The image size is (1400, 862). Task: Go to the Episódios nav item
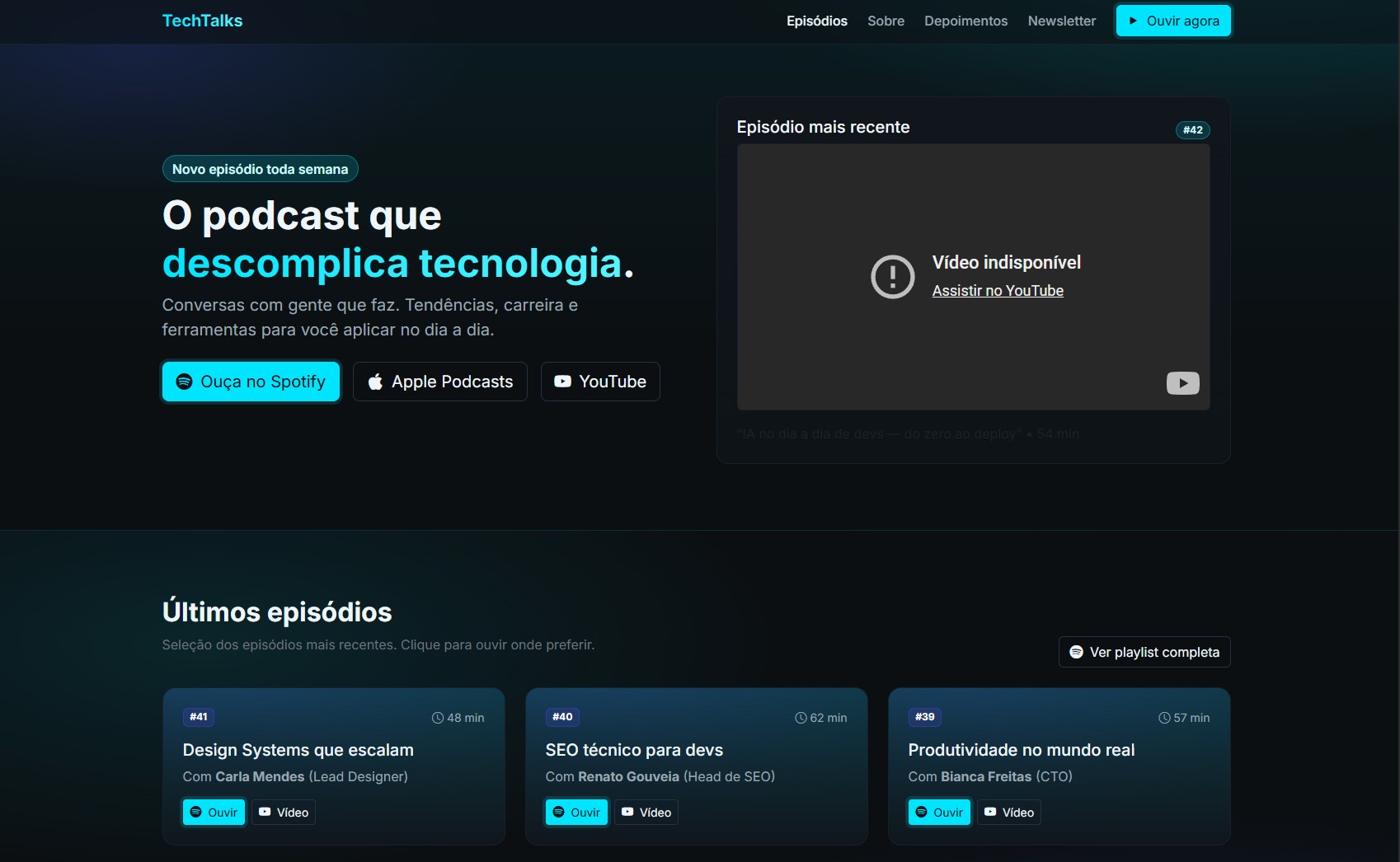816,21
